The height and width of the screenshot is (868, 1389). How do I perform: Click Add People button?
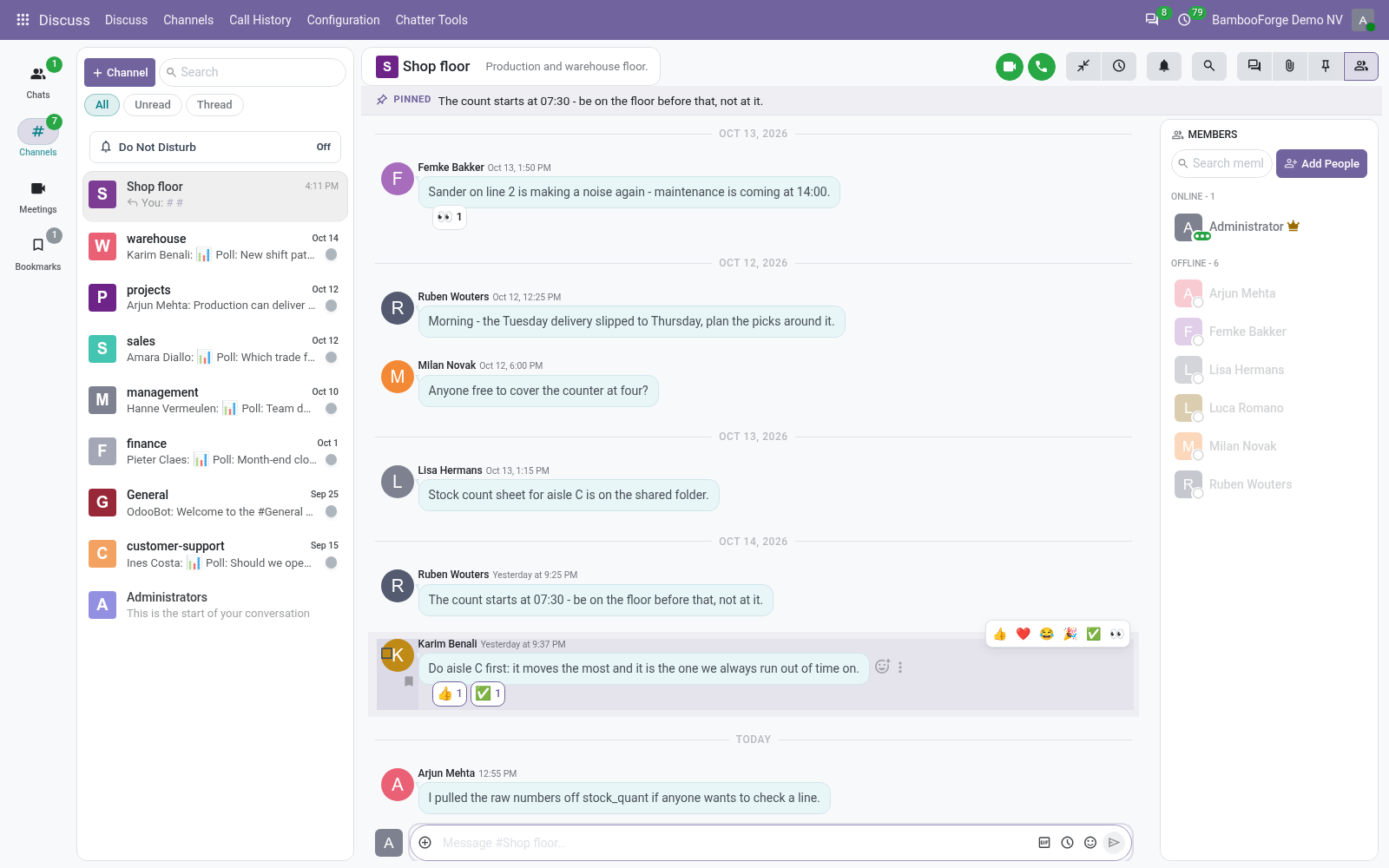[x=1321, y=163]
